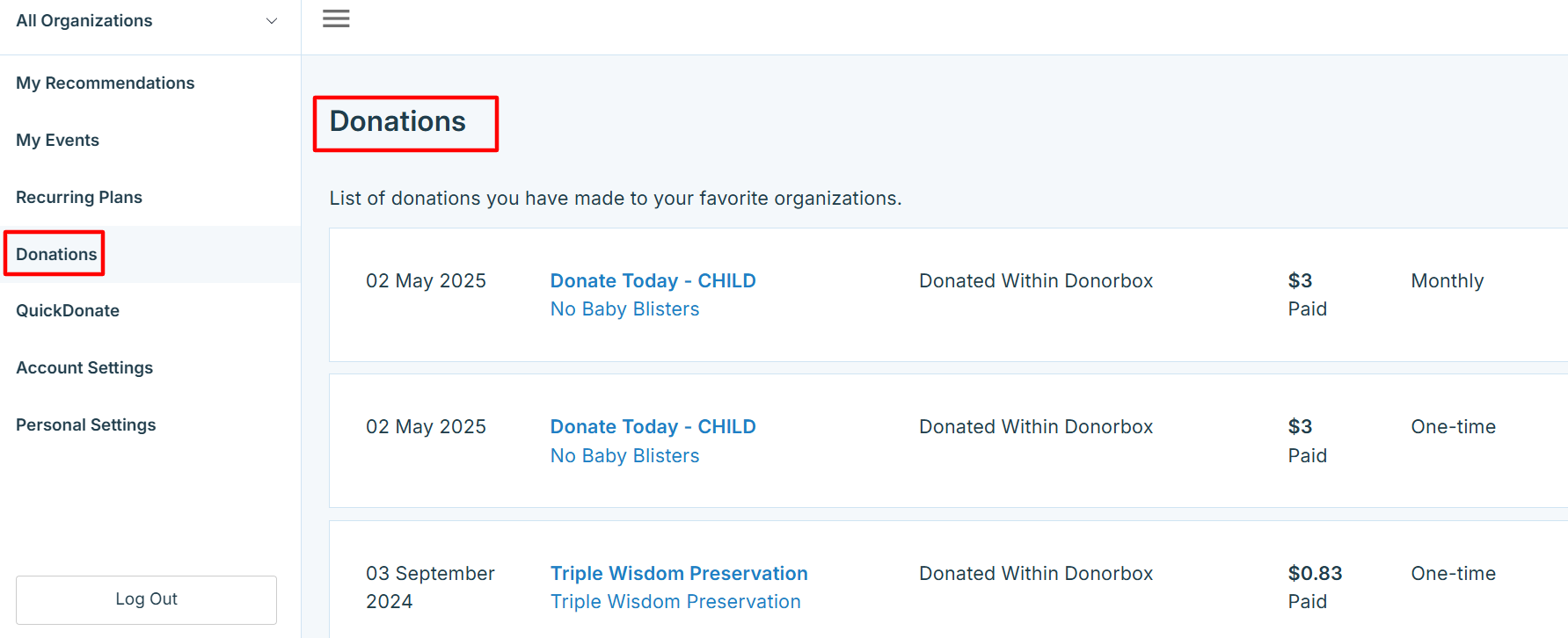Click the Monthly frequency label on the first donation
1568x638 pixels.
pos(1447,280)
